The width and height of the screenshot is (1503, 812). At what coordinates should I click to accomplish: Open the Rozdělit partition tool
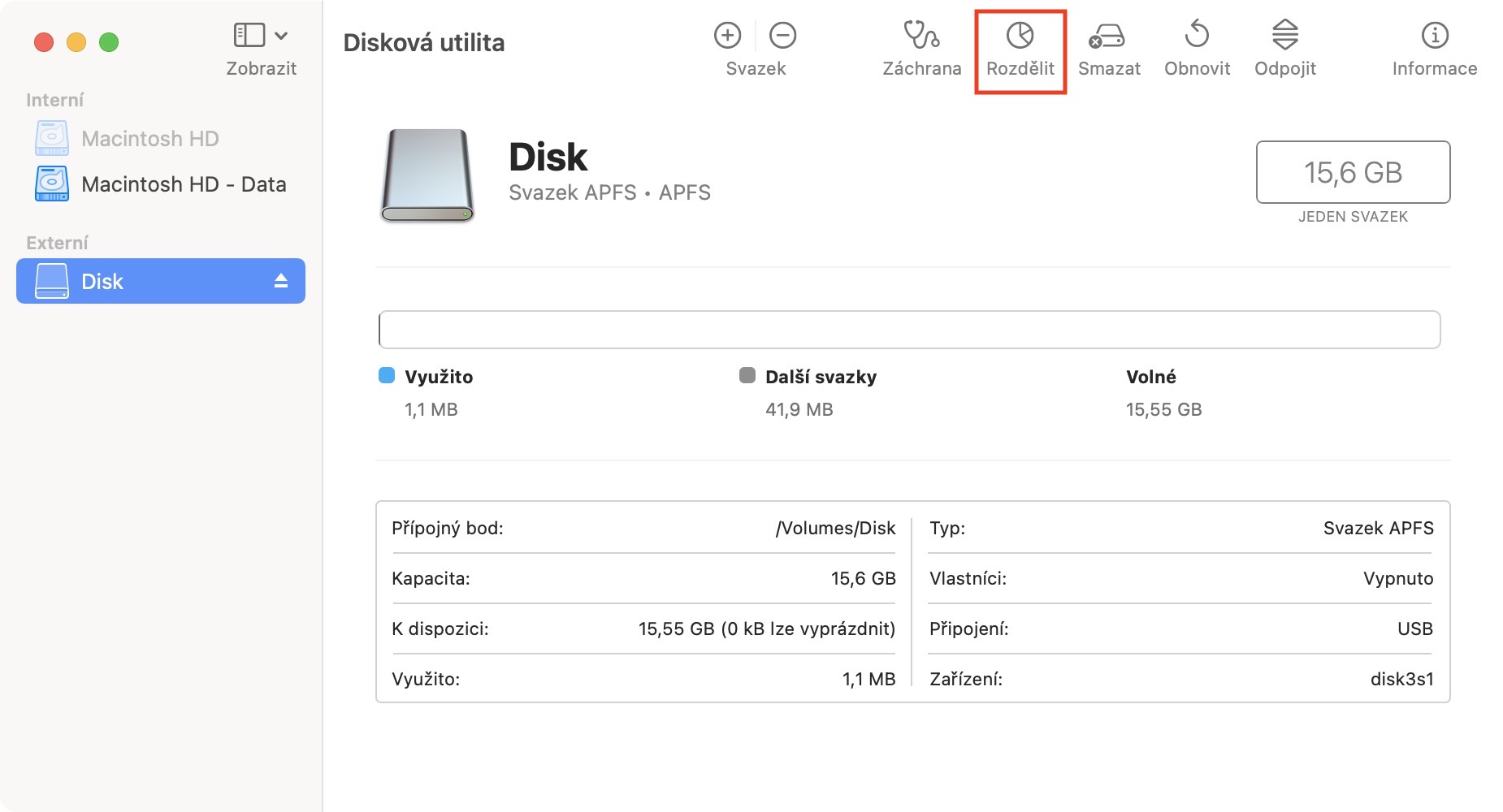(x=1020, y=36)
